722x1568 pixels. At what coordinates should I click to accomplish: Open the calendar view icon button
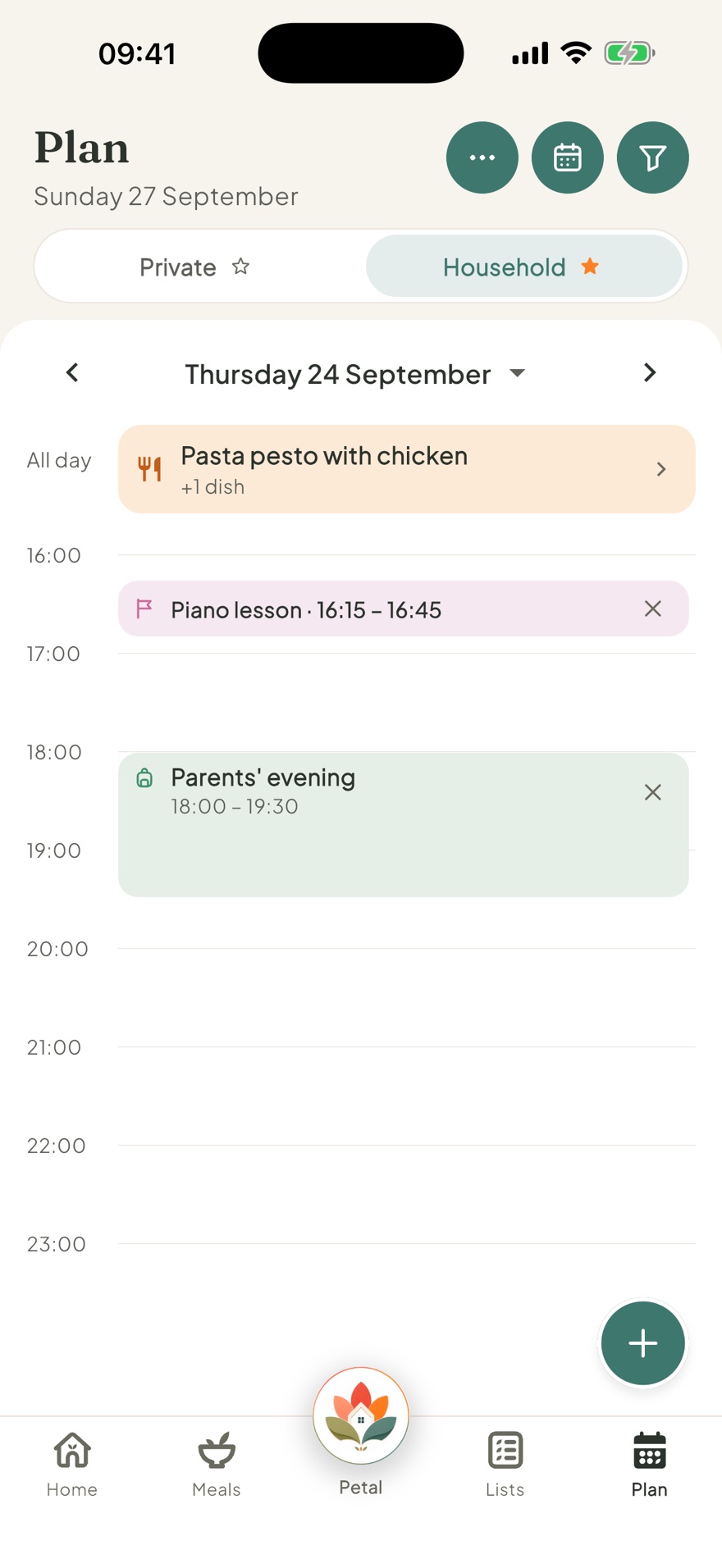[568, 157]
